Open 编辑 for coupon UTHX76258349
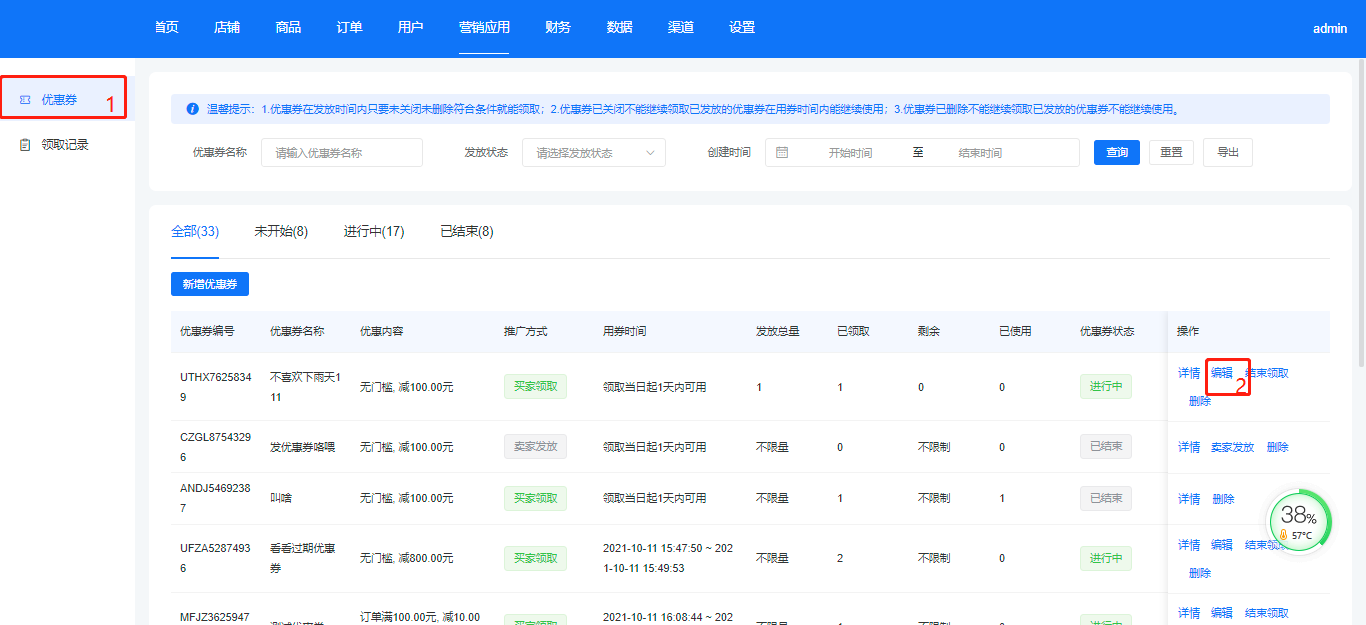Screen dimensions: 1366x625 point(1222,373)
